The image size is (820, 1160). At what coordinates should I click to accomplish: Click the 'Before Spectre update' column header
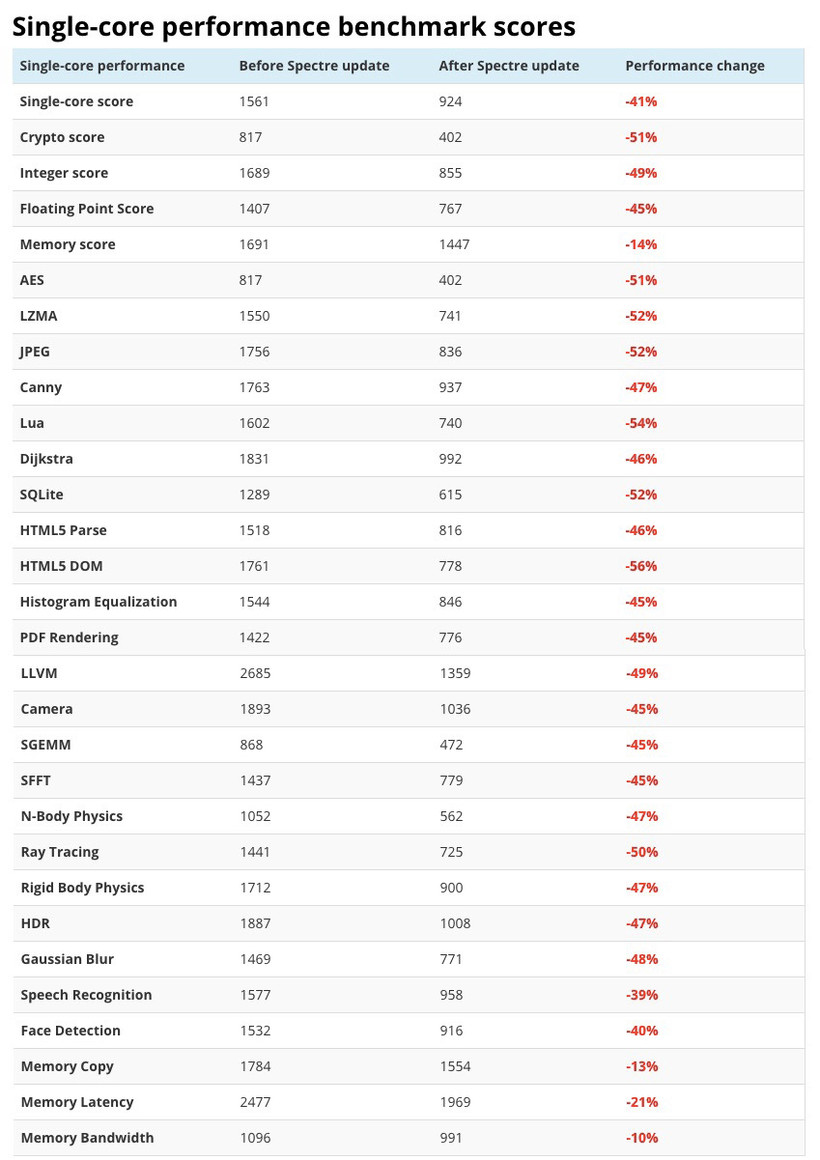pyautogui.click(x=314, y=66)
